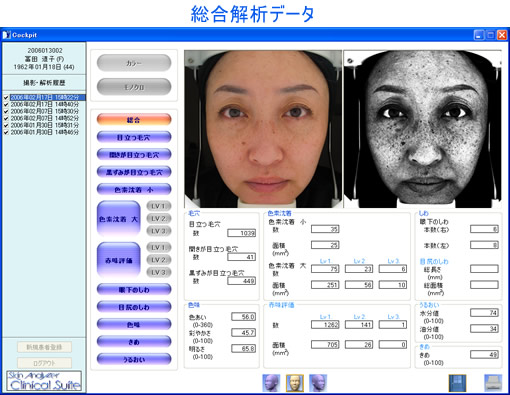Toggle checkbox for 2006年02月07日 15時30分 entry
The height and width of the screenshot is (395, 510).
[6, 111]
